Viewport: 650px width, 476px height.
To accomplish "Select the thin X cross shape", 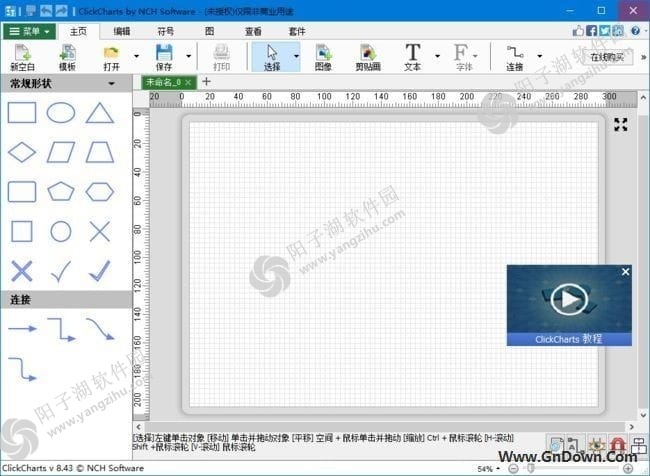I will click(100, 231).
